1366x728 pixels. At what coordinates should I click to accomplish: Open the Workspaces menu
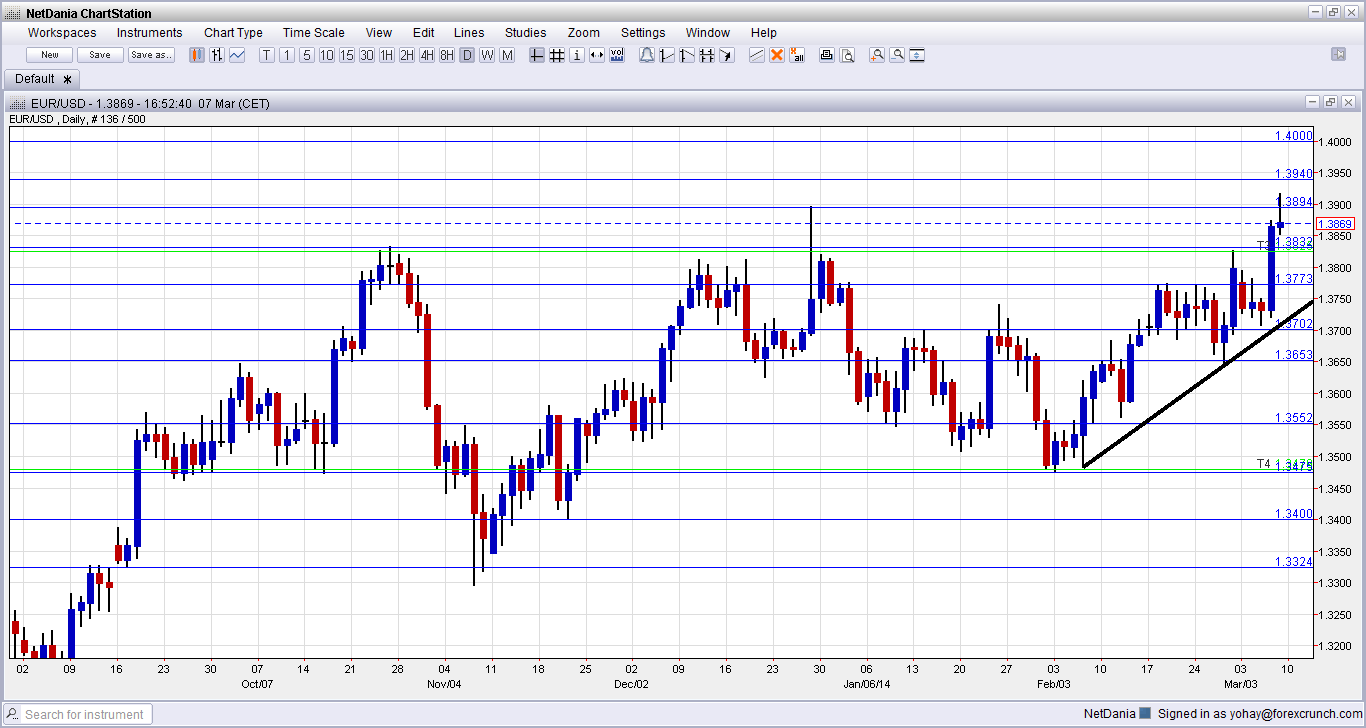(x=62, y=33)
